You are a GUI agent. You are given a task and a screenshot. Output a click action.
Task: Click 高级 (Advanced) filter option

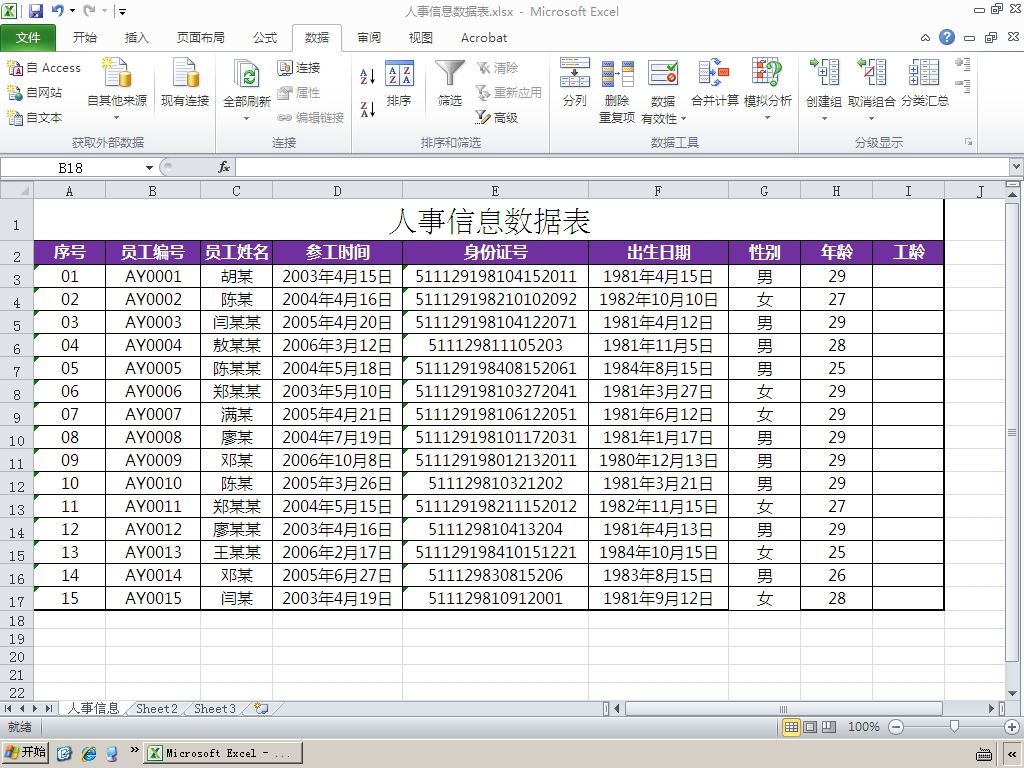pyautogui.click(x=497, y=118)
